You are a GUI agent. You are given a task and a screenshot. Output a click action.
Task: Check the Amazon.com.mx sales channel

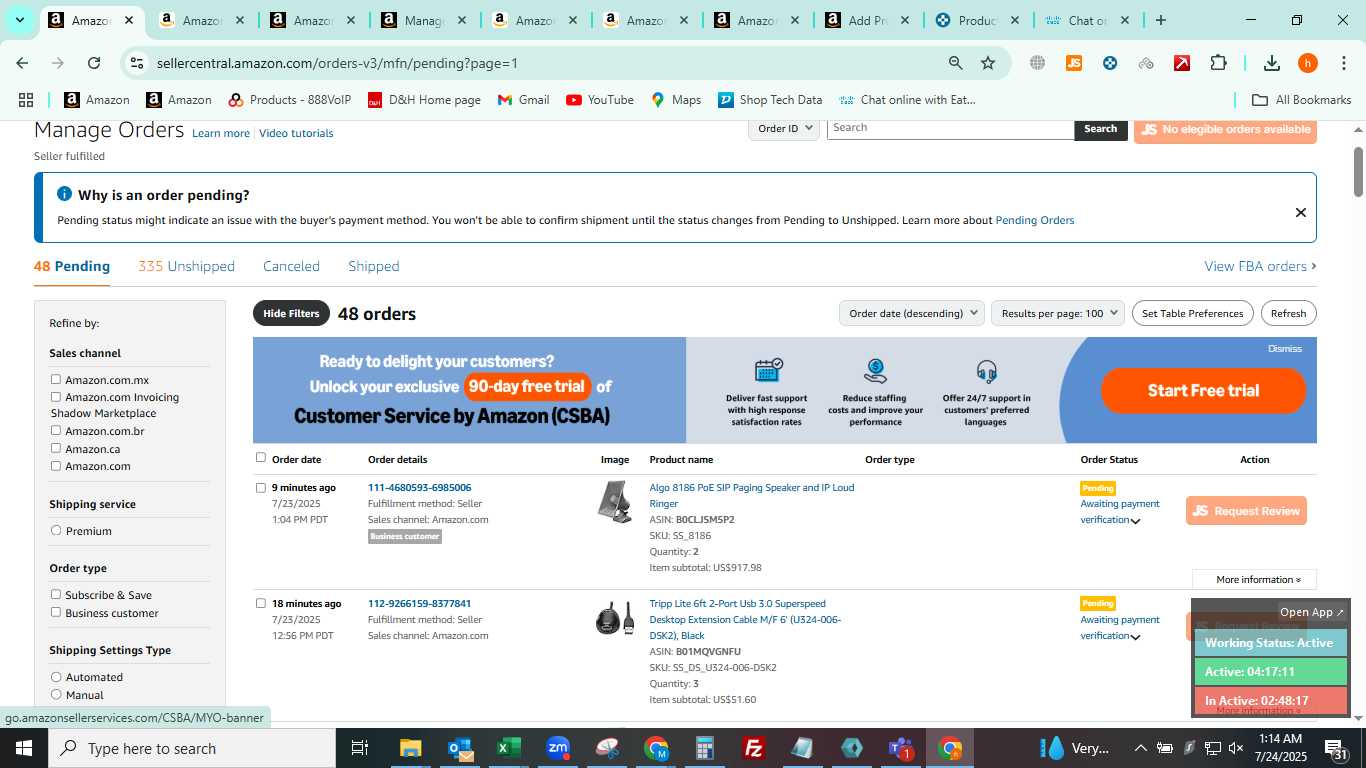(56, 379)
